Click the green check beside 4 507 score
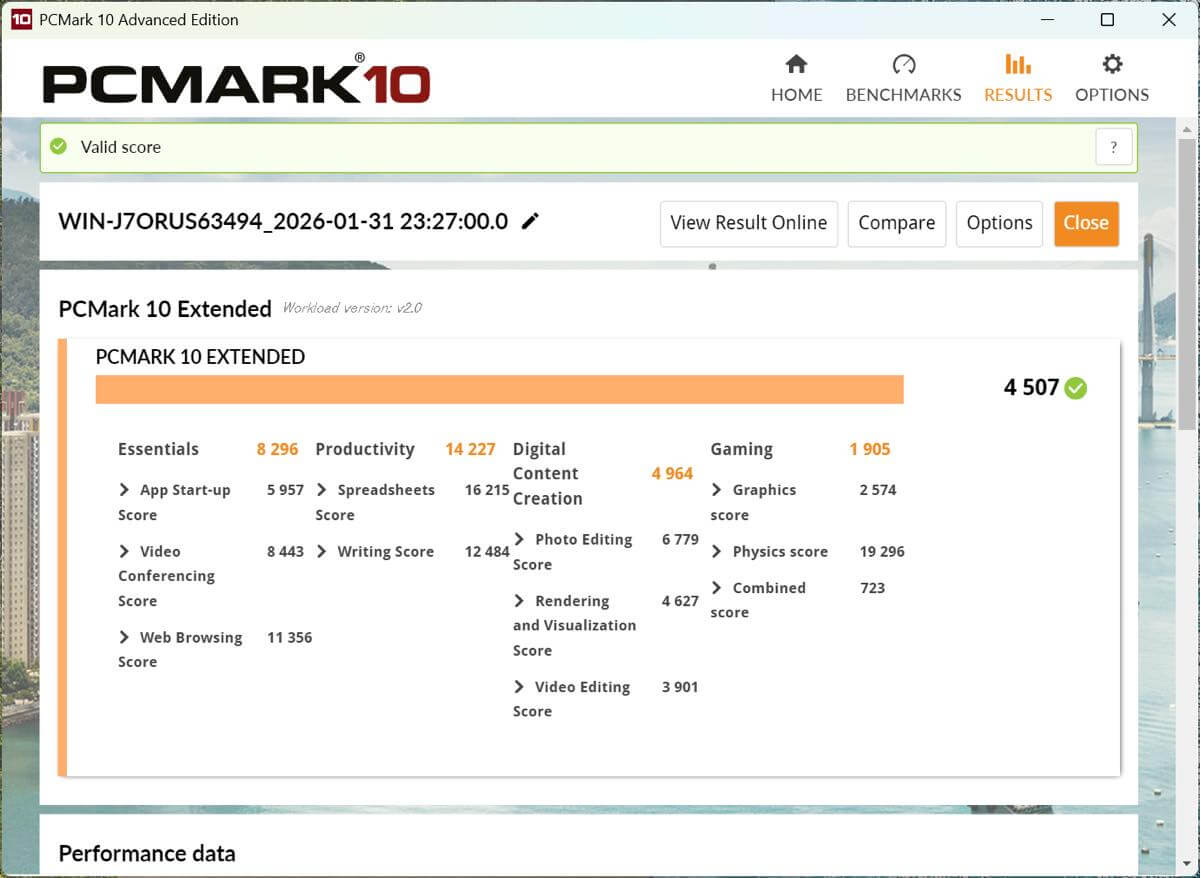The image size is (1200, 878). click(x=1076, y=388)
